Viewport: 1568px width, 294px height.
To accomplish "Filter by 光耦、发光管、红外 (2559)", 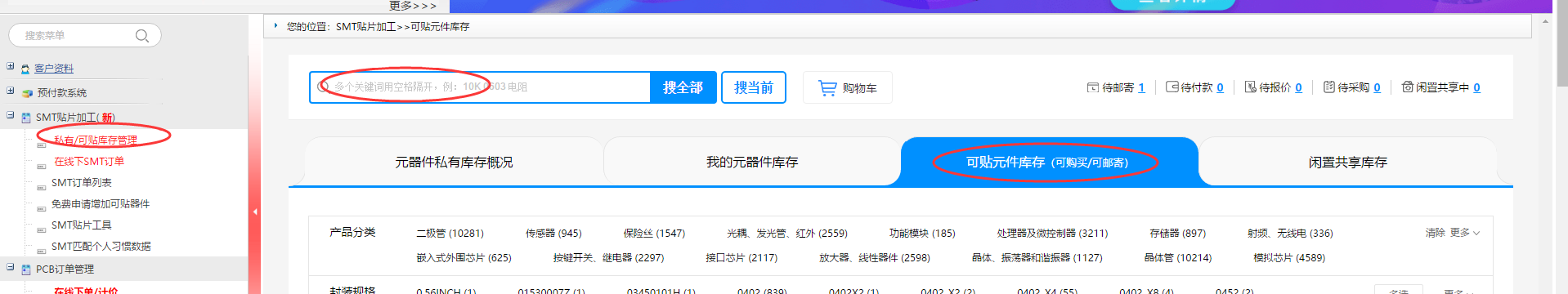I will (787, 234).
